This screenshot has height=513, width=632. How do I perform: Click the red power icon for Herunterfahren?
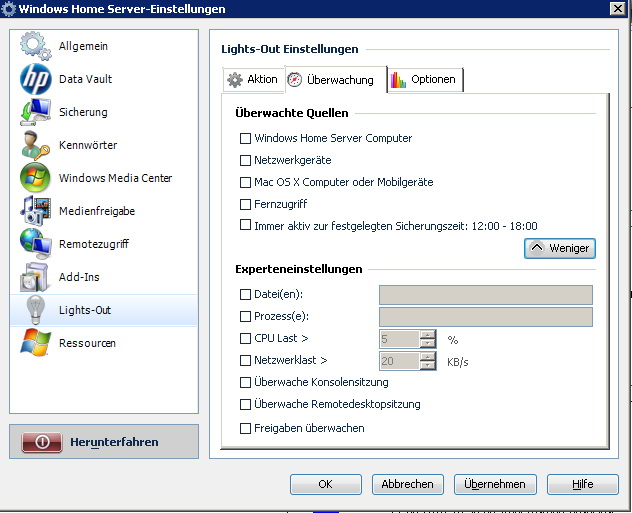coord(42,442)
